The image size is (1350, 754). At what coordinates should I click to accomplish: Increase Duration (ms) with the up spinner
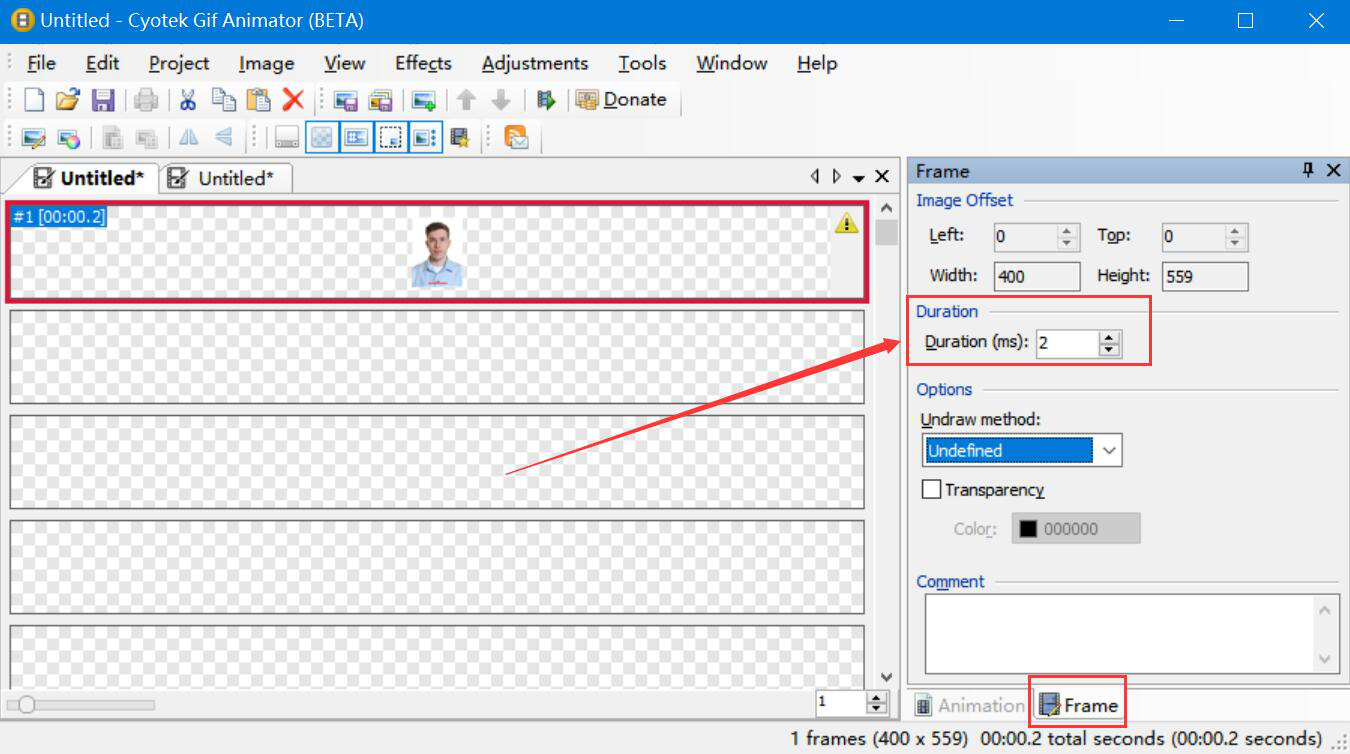point(1109,337)
